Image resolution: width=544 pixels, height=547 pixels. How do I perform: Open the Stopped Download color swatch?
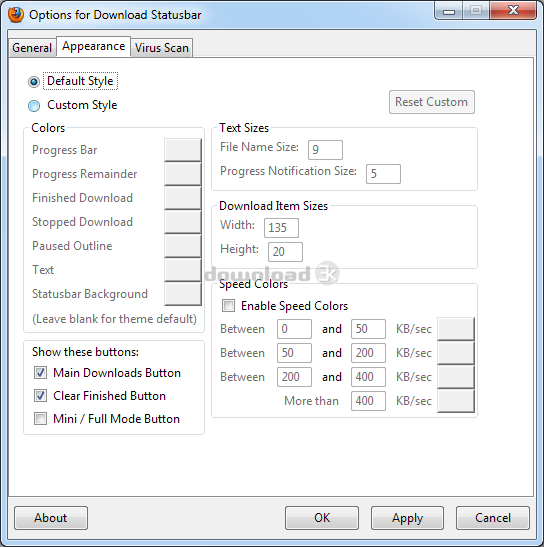tap(183, 222)
